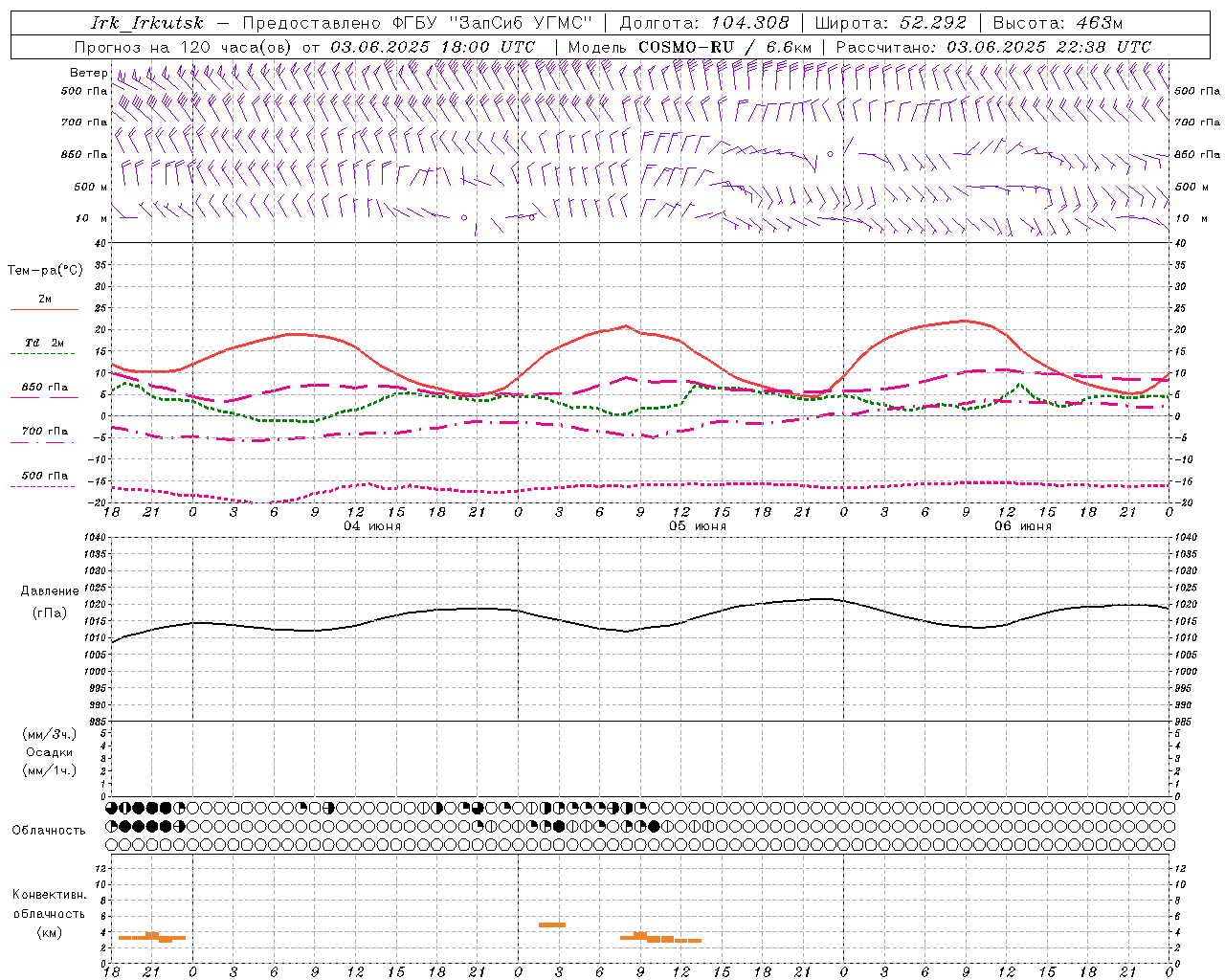This screenshot has width=1225, height=980.
Task: Click the Облачность panel label
Action: (x=49, y=830)
